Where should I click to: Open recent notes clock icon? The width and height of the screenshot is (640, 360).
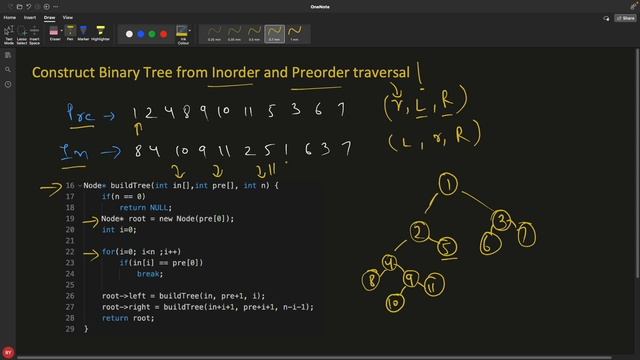tap(8, 84)
